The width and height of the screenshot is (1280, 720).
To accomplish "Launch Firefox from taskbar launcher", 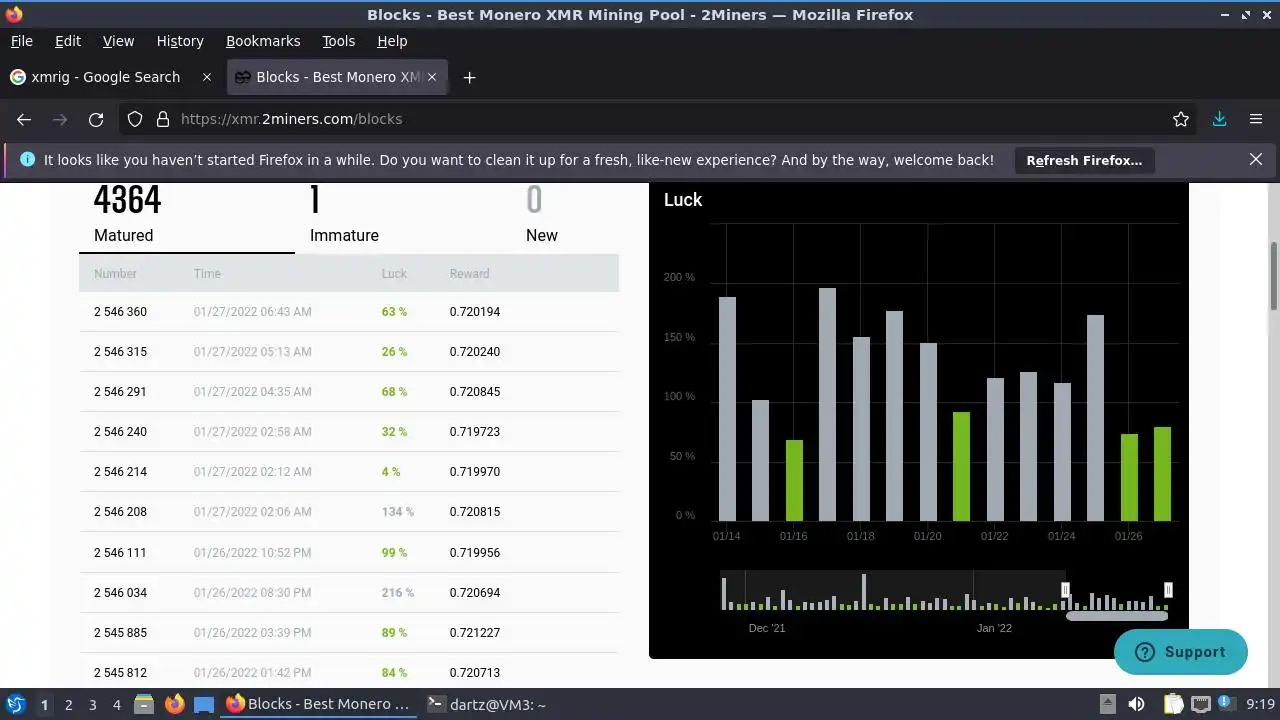I will (x=174, y=704).
